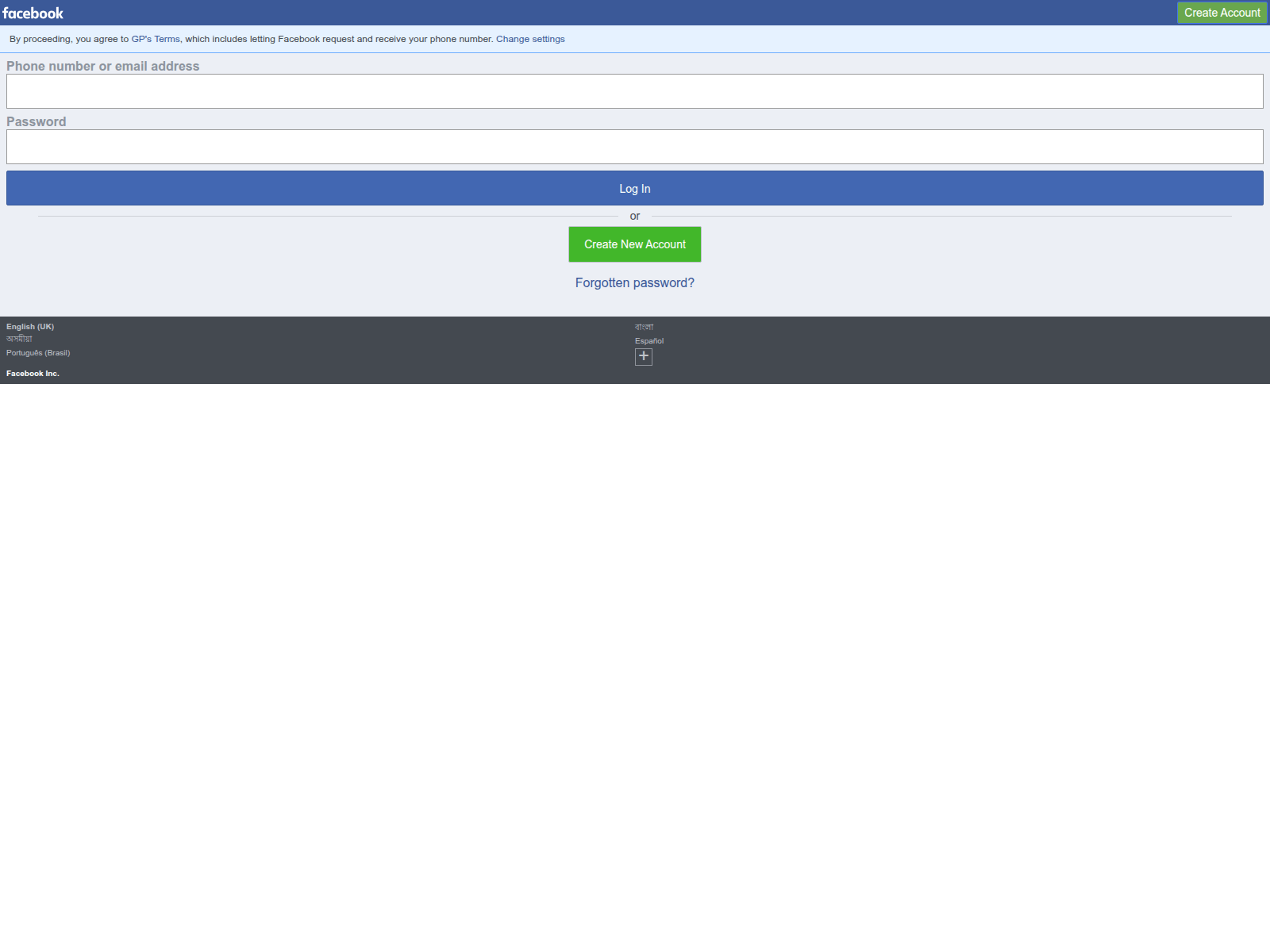Select Español language
Image resolution: width=1270 pixels, height=952 pixels.
649,341
